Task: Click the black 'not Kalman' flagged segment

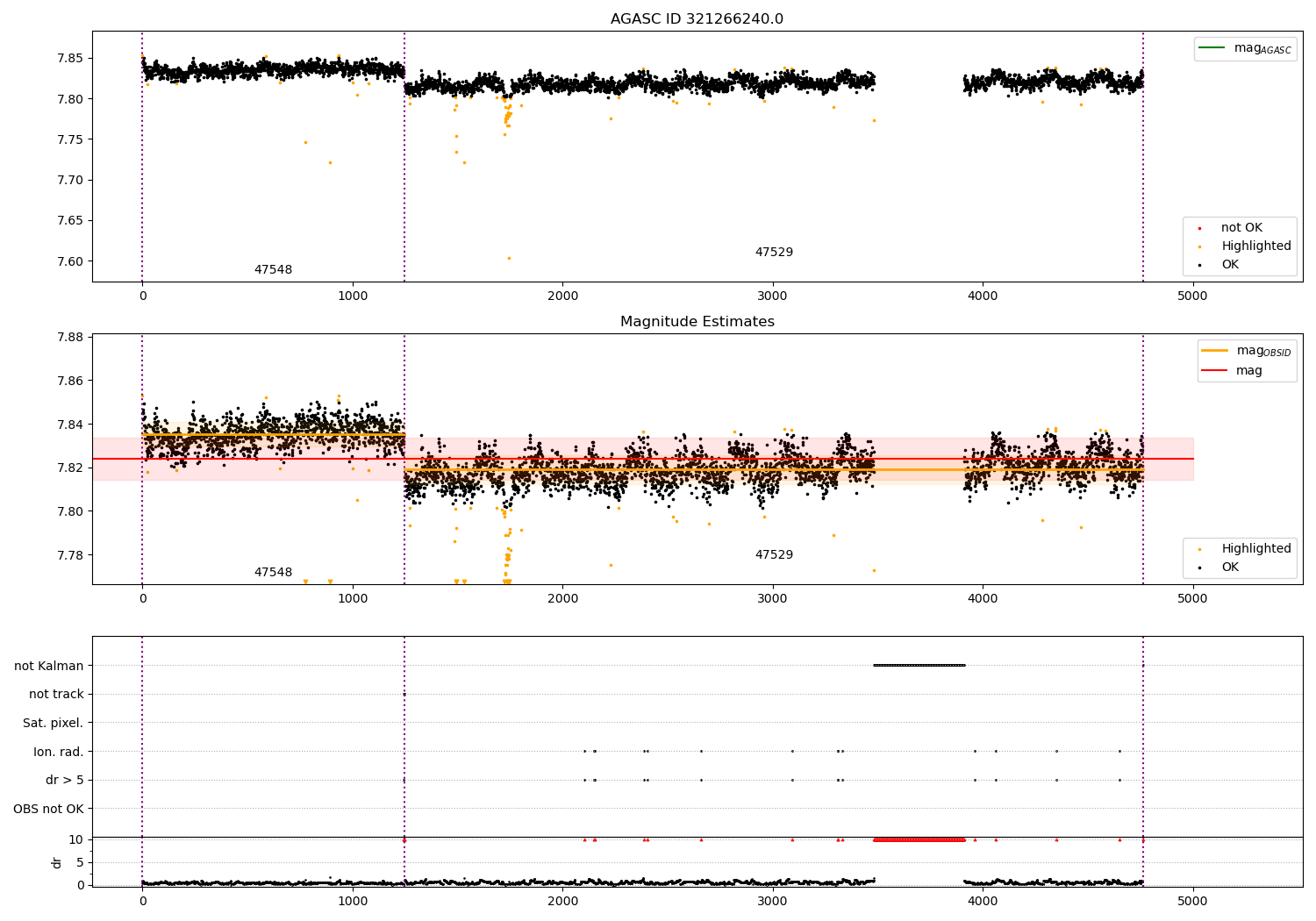Action: click(919, 665)
